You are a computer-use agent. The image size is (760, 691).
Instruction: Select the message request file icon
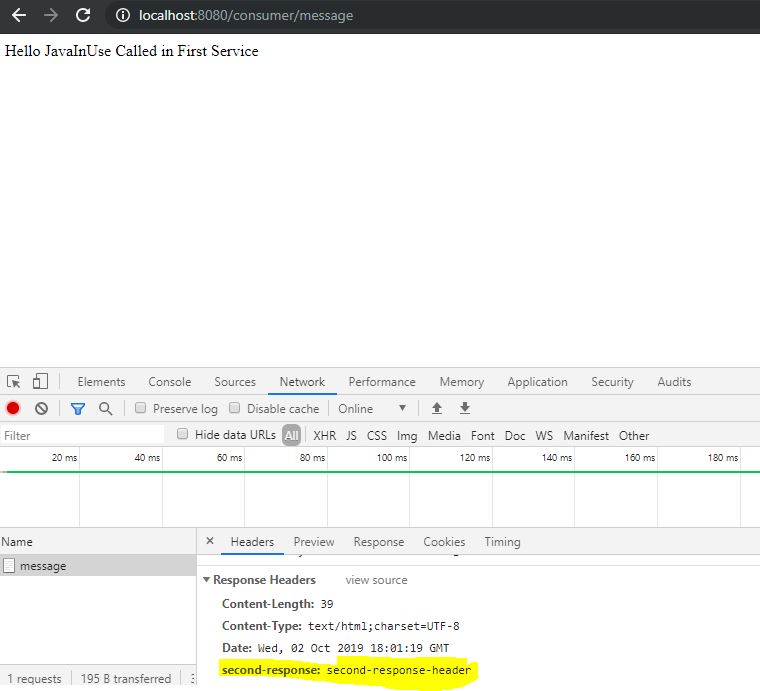tap(9, 565)
